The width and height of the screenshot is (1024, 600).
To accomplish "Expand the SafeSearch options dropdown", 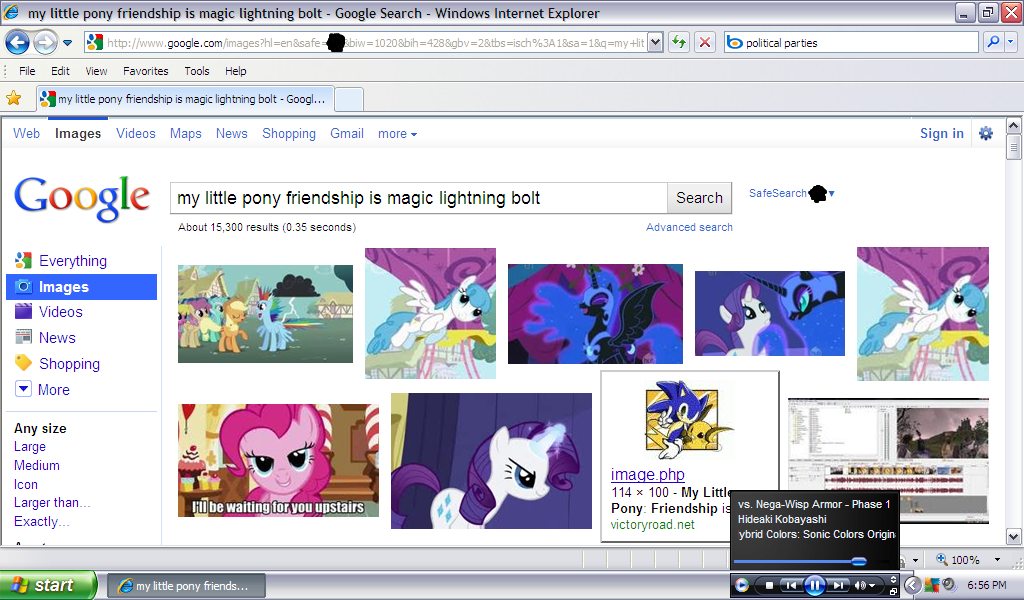I will 831,194.
